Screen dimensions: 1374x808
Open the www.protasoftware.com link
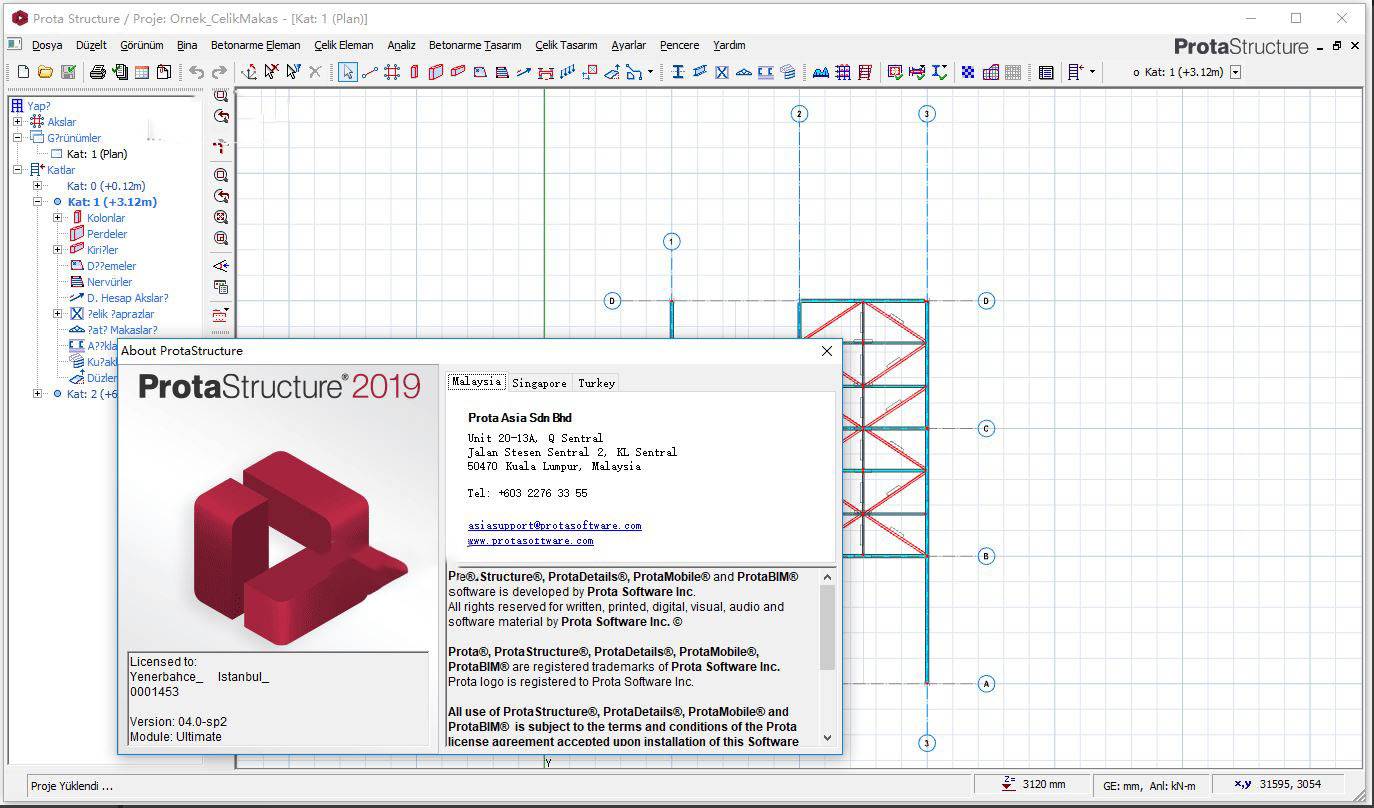point(530,540)
